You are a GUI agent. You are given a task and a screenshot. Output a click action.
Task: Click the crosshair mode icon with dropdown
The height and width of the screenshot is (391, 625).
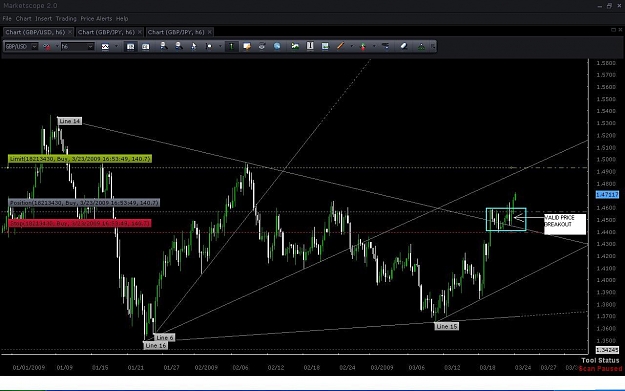[x=209, y=47]
